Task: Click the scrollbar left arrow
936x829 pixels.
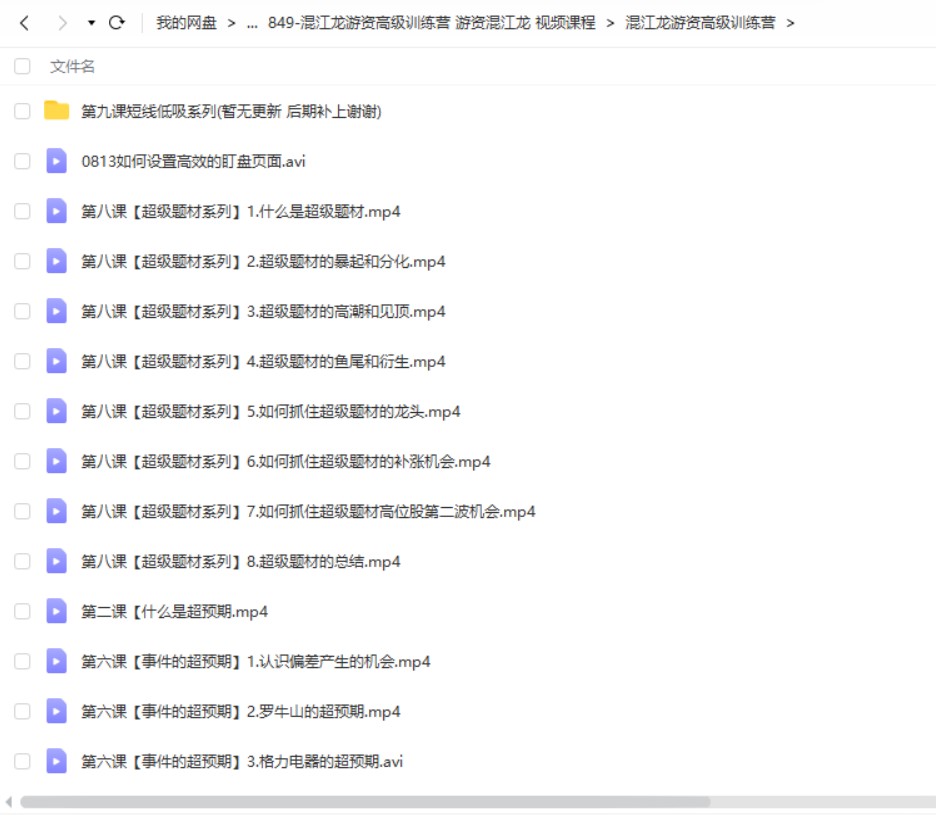Action: point(8,802)
